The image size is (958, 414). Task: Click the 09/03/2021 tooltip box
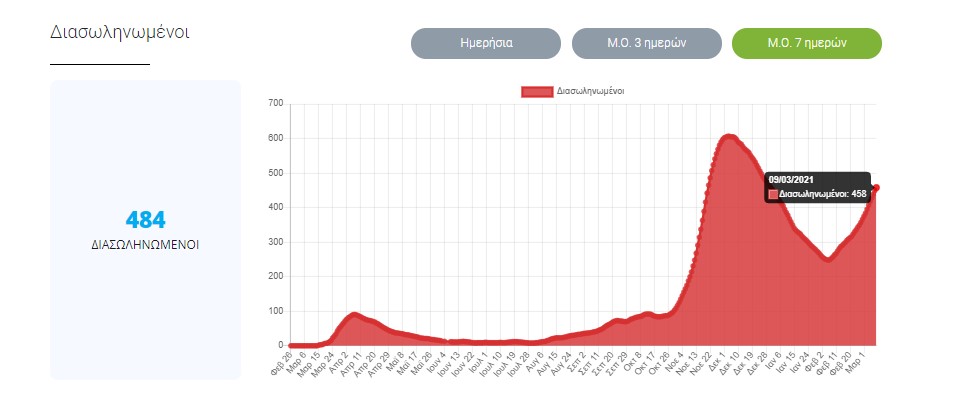pos(818,186)
